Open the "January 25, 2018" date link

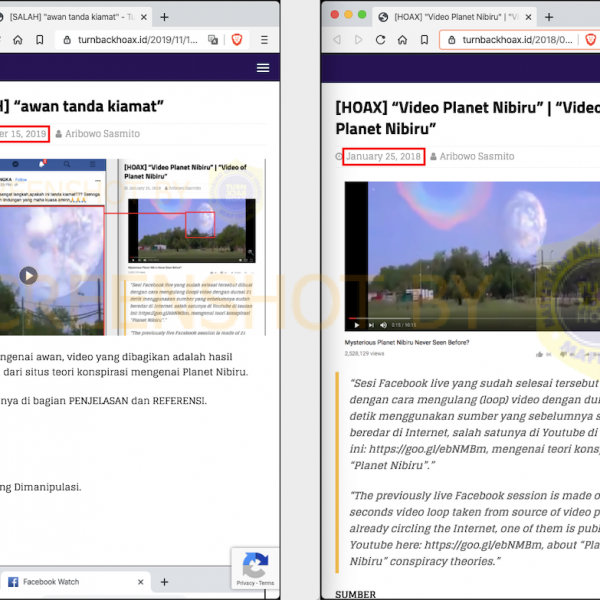tap(383, 156)
